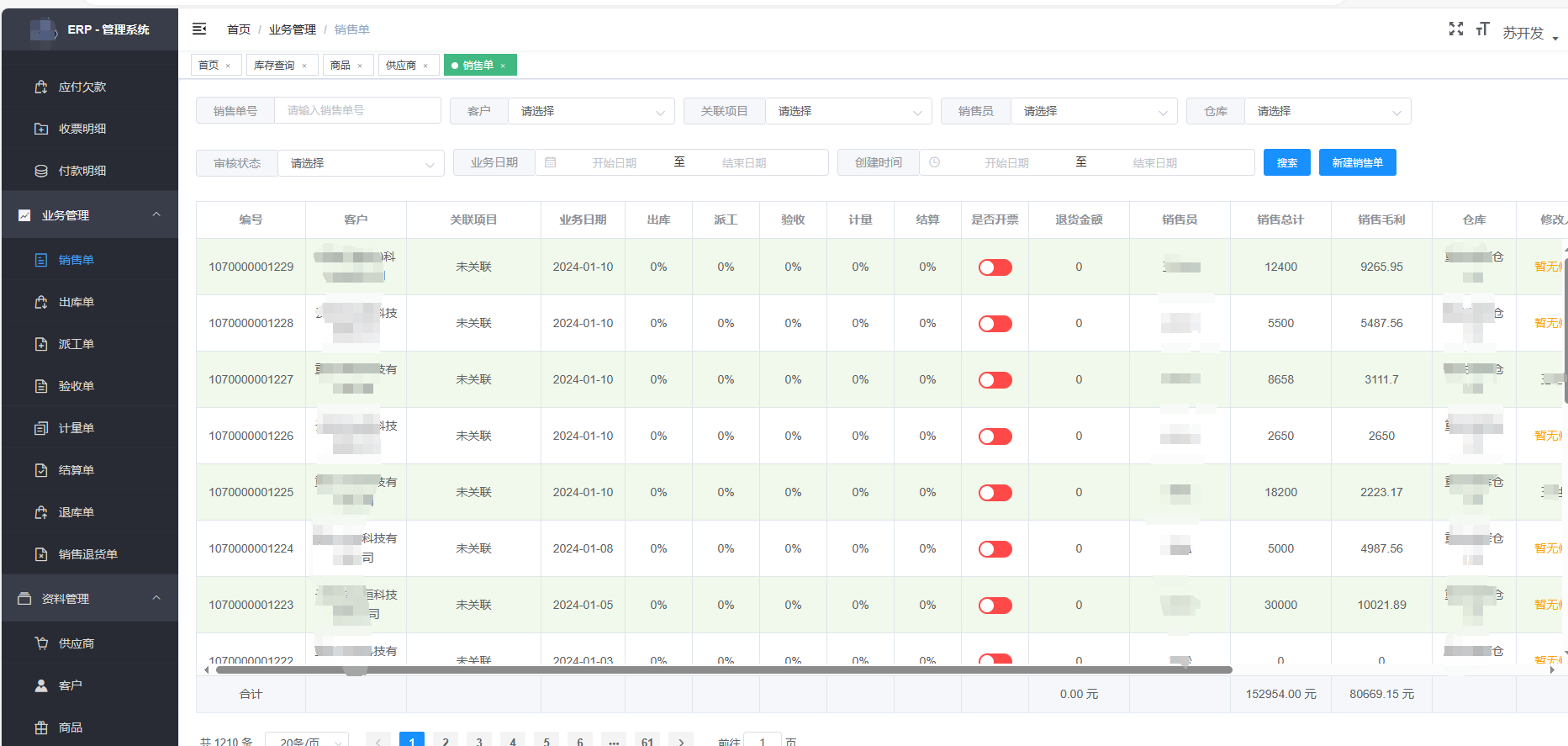
Task: Toggle 是否开票 for order 1070000001224
Action: coord(995,549)
